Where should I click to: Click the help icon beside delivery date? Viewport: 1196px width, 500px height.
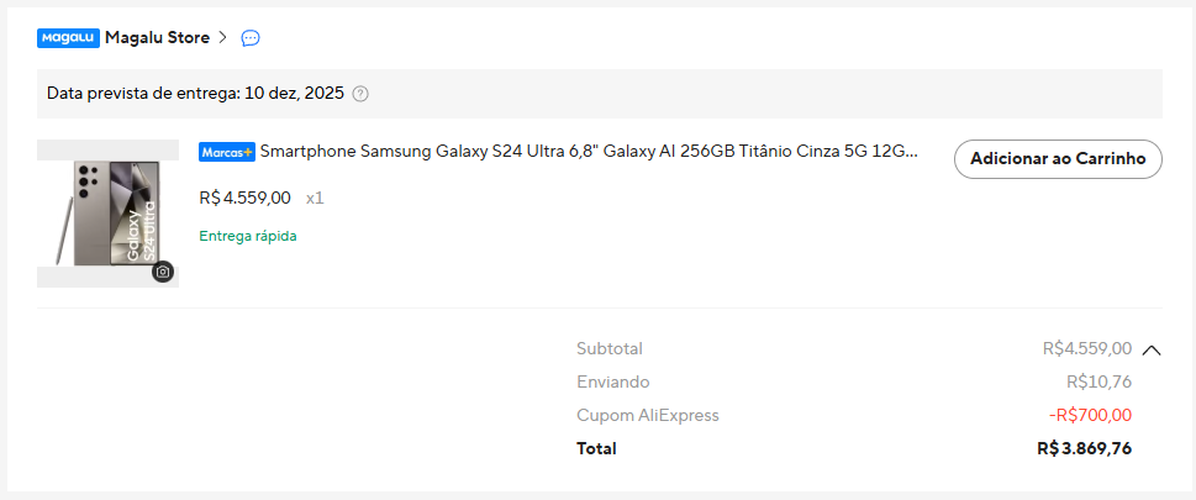[361, 94]
